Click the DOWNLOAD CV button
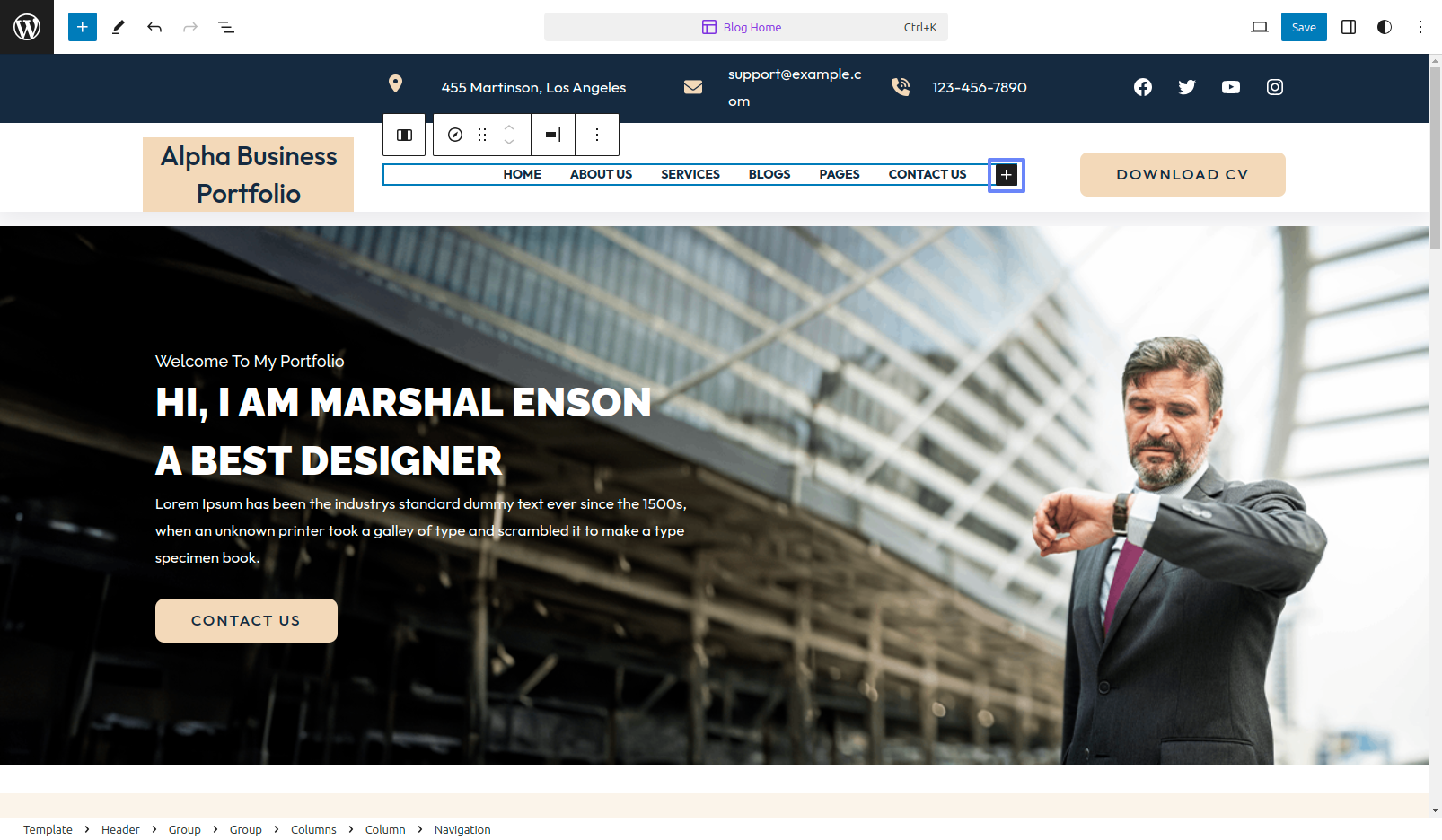Viewport: 1442px width, 840px height. click(x=1183, y=174)
